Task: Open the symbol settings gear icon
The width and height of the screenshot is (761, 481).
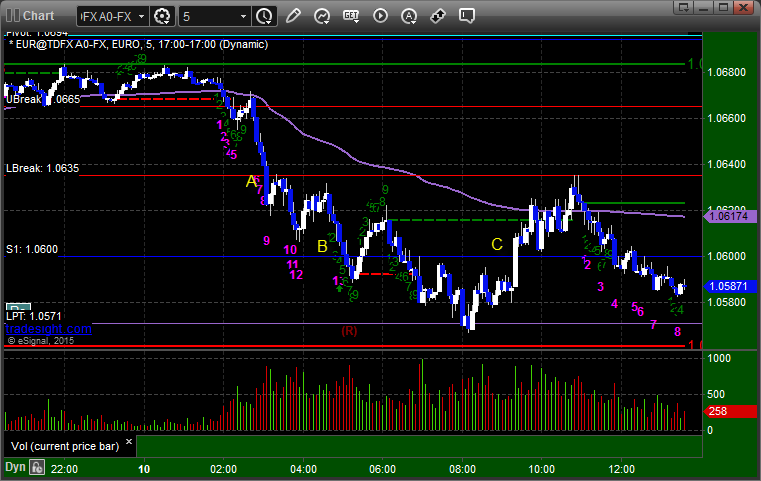Action: click(163, 16)
